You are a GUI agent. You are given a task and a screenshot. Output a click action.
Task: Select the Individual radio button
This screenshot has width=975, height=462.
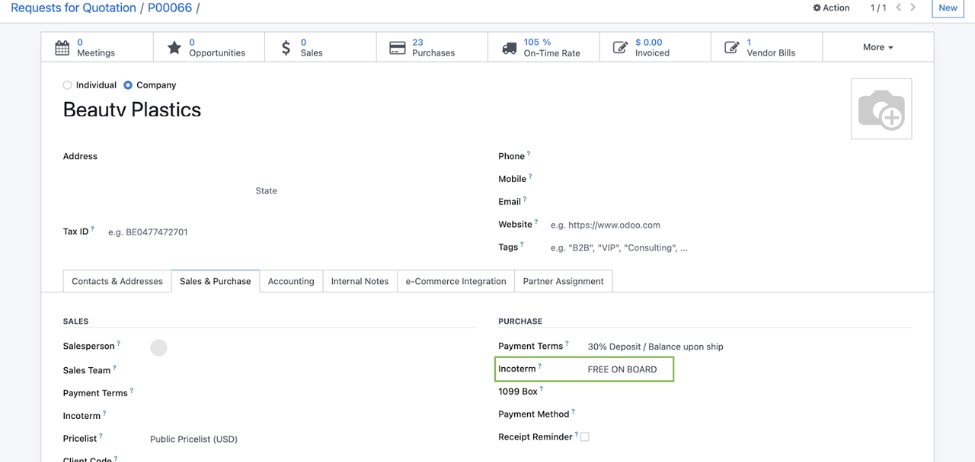67,85
